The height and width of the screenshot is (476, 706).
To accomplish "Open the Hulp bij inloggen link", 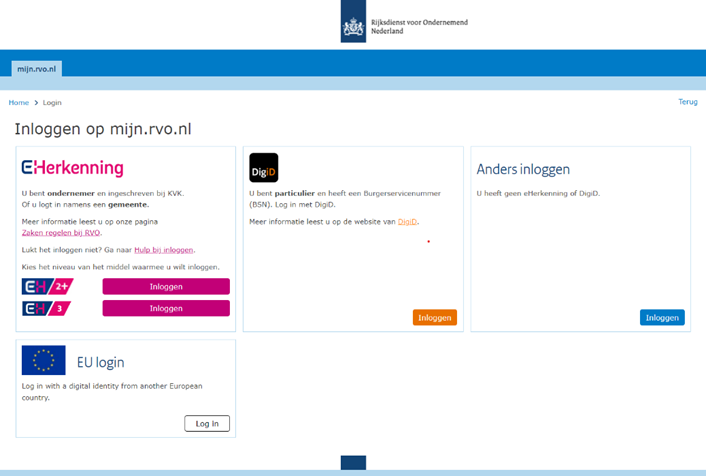I will 164,250.
